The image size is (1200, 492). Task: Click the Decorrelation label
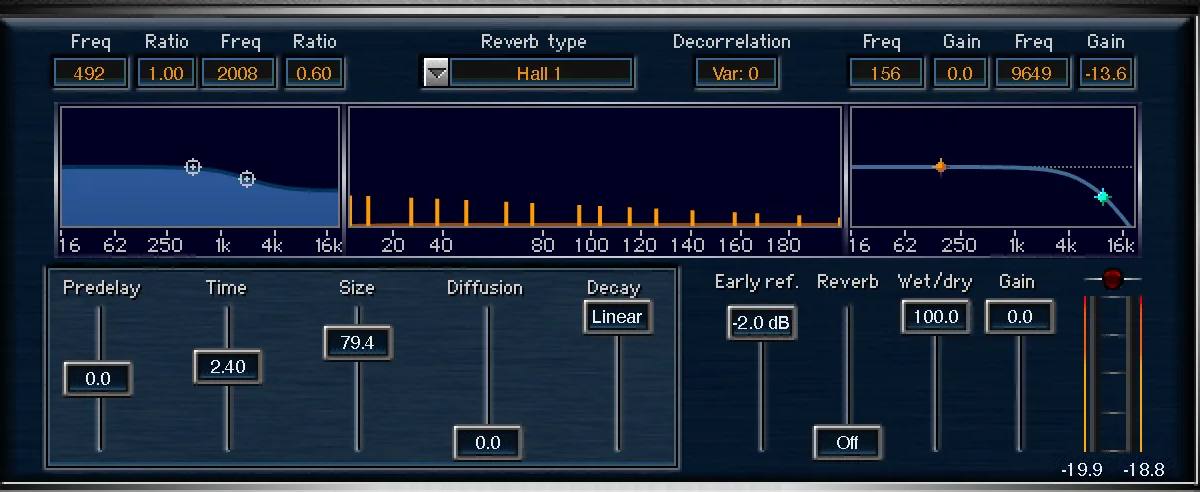732,42
